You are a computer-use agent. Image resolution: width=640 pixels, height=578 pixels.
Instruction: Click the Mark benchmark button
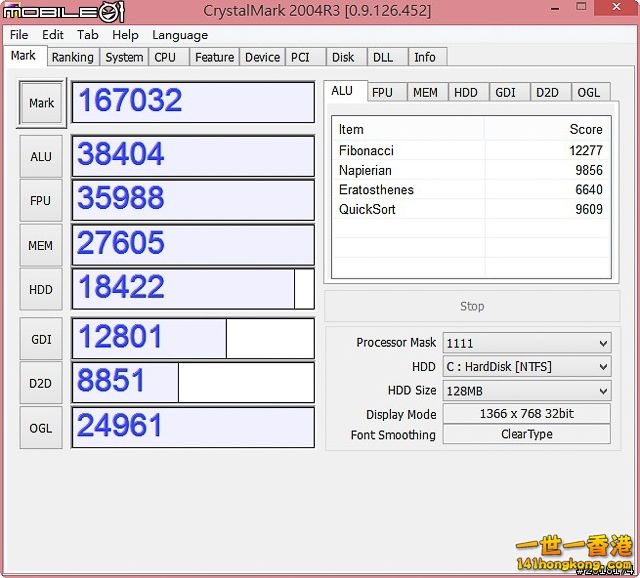pos(41,103)
